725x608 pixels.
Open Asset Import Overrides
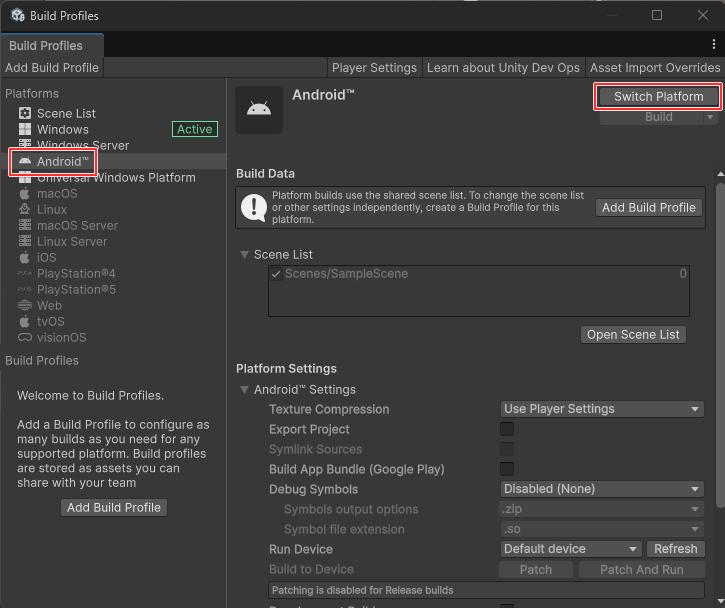(x=655, y=68)
